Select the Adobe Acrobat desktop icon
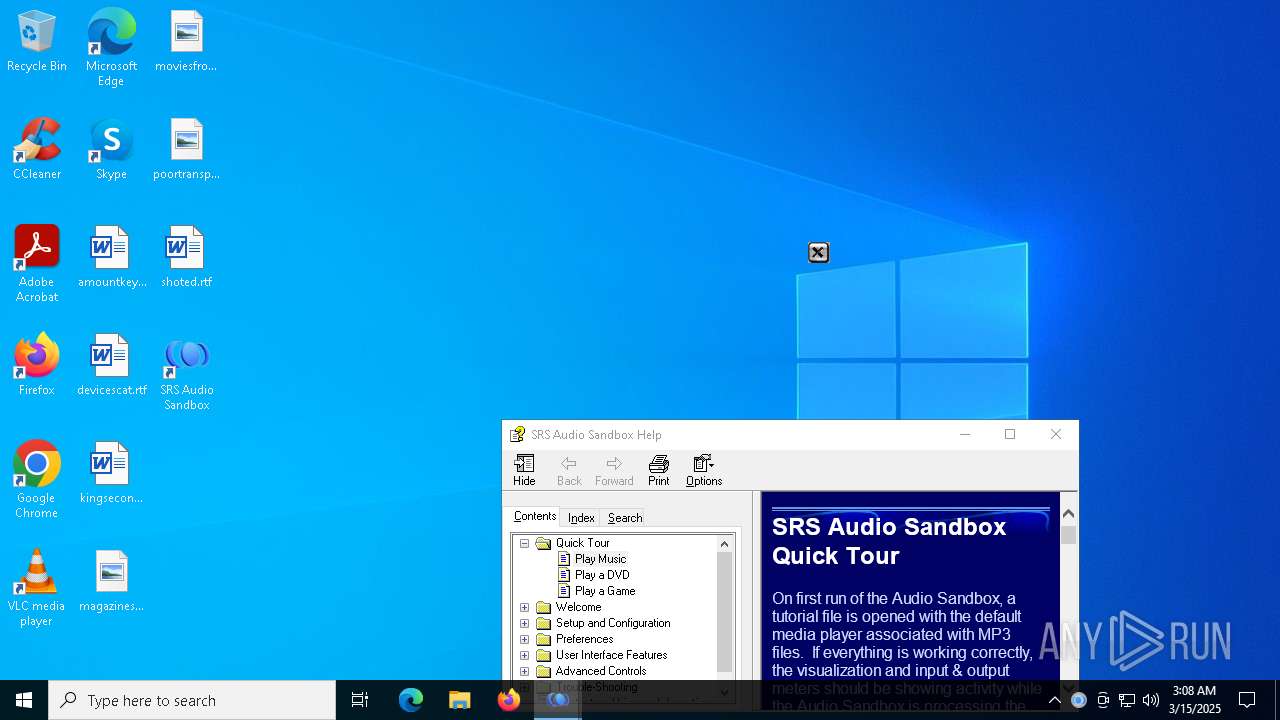1280x720 pixels. click(37, 264)
